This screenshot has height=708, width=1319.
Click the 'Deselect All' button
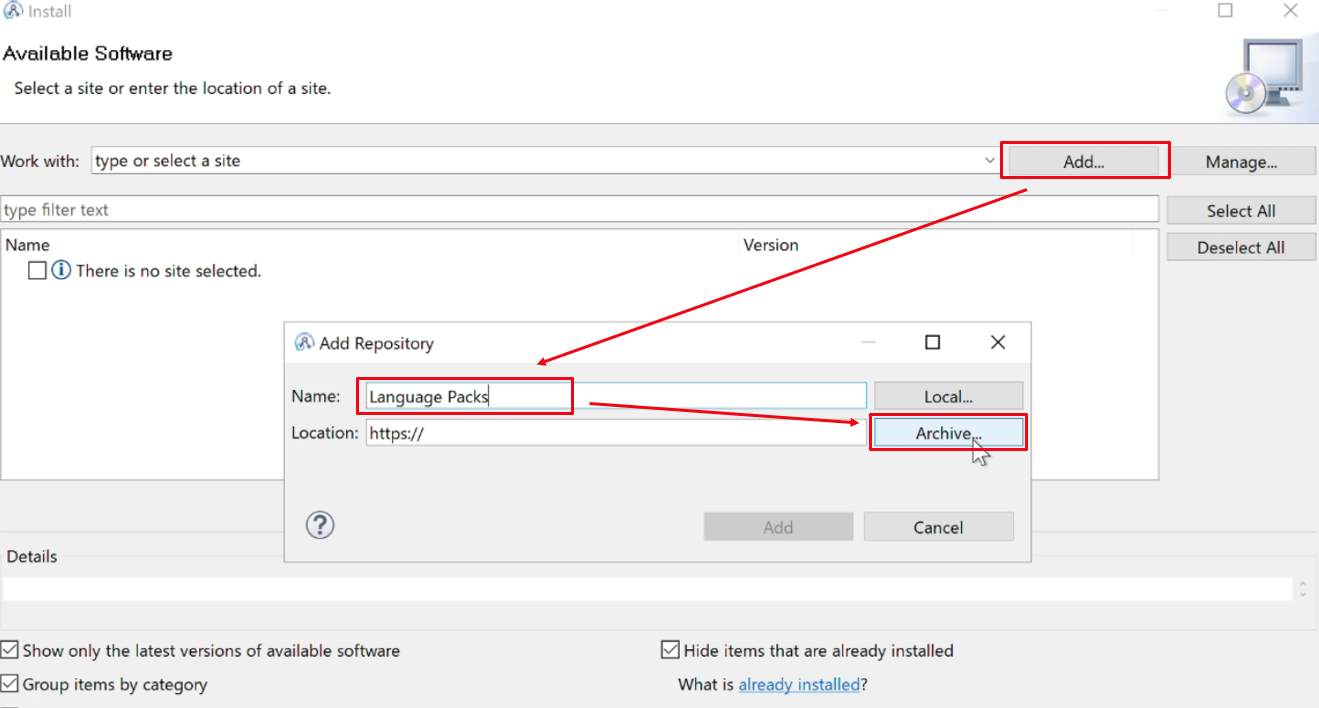tap(1241, 247)
